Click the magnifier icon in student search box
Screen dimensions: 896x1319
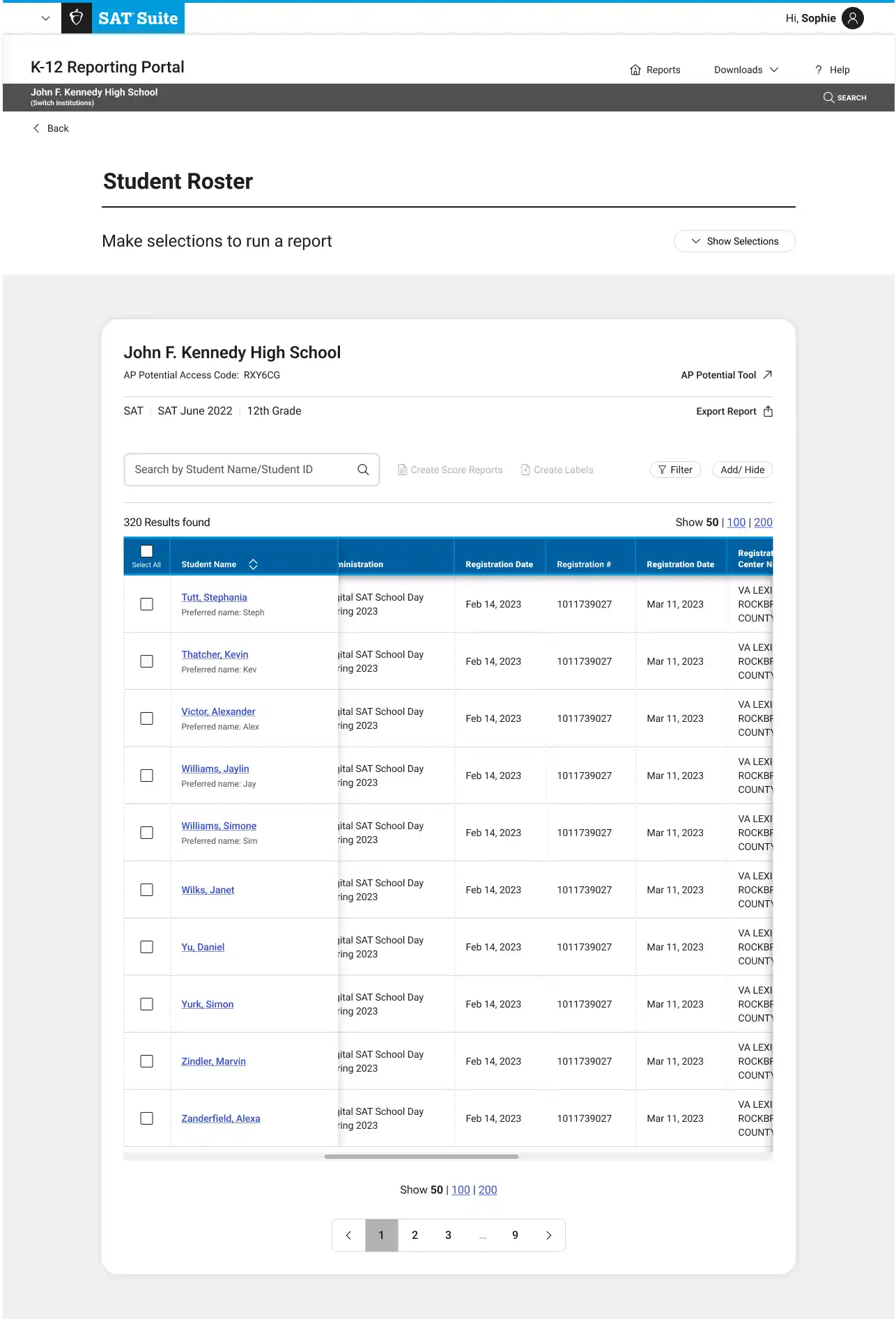coord(363,470)
